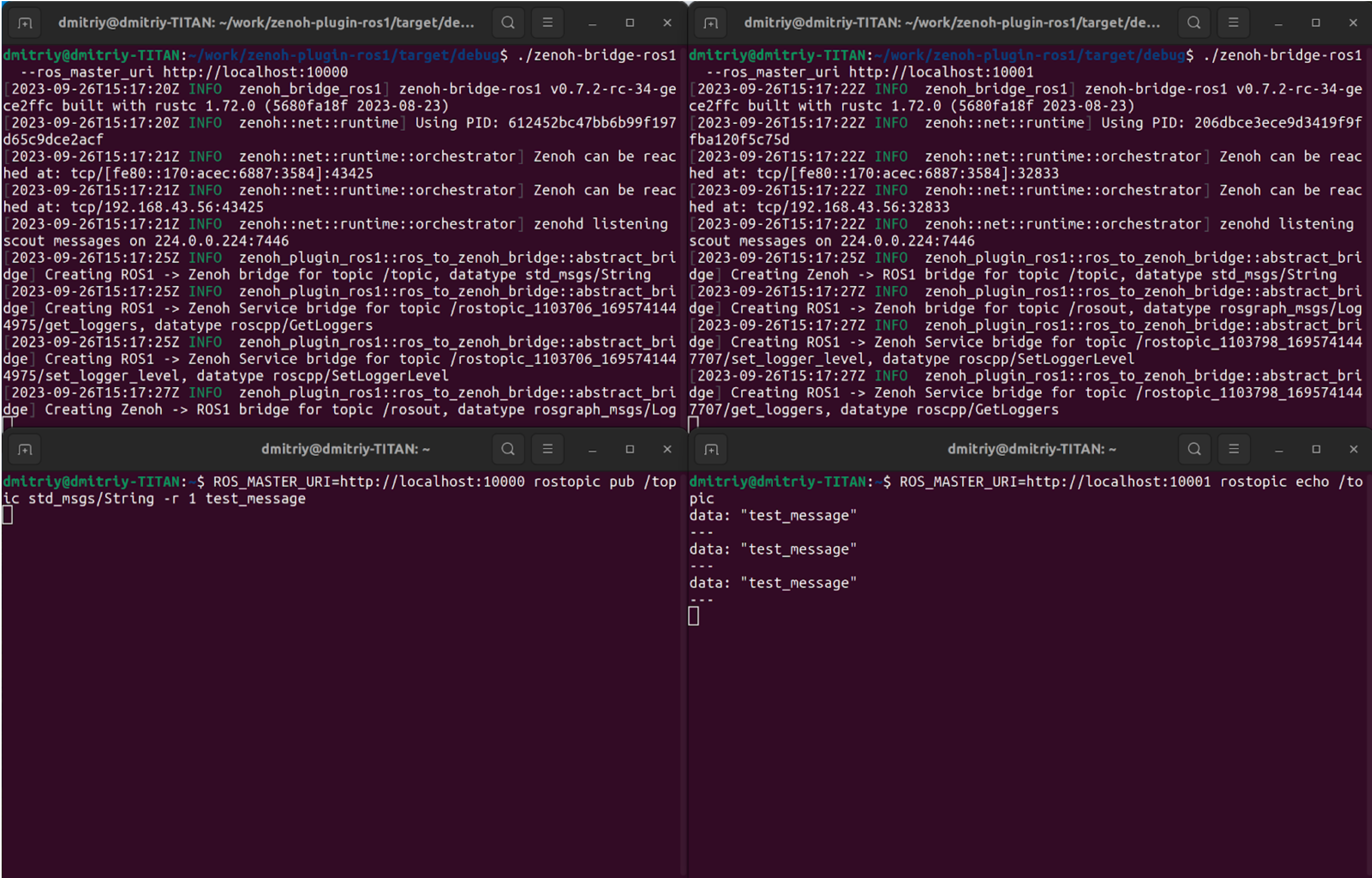Screen dimensions: 1372x878
Task: Search in the bottom-right terminal window
Action: pyautogui.click(x=1194, y=449)
